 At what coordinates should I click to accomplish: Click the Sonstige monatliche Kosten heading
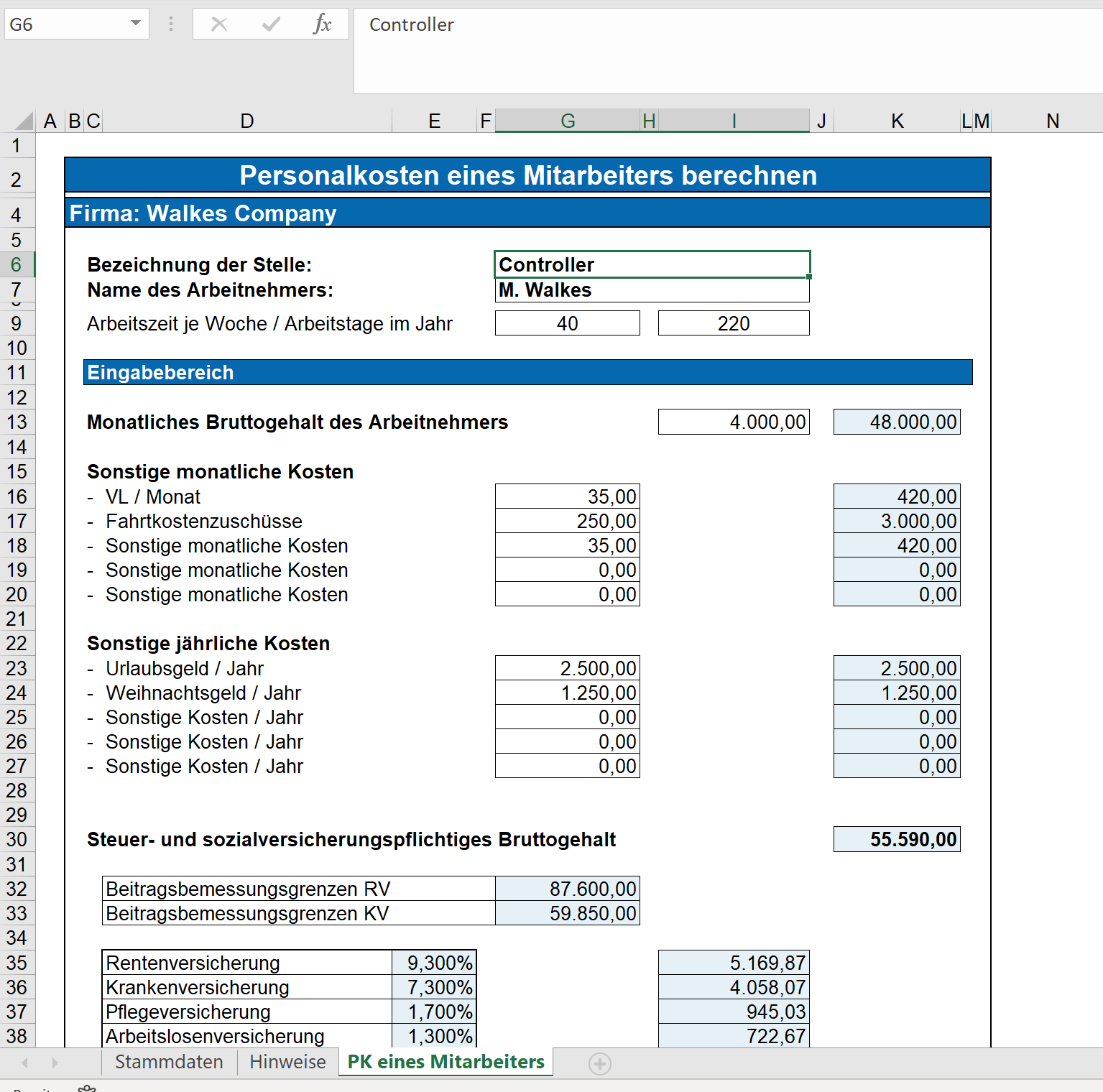pos(221,471)
